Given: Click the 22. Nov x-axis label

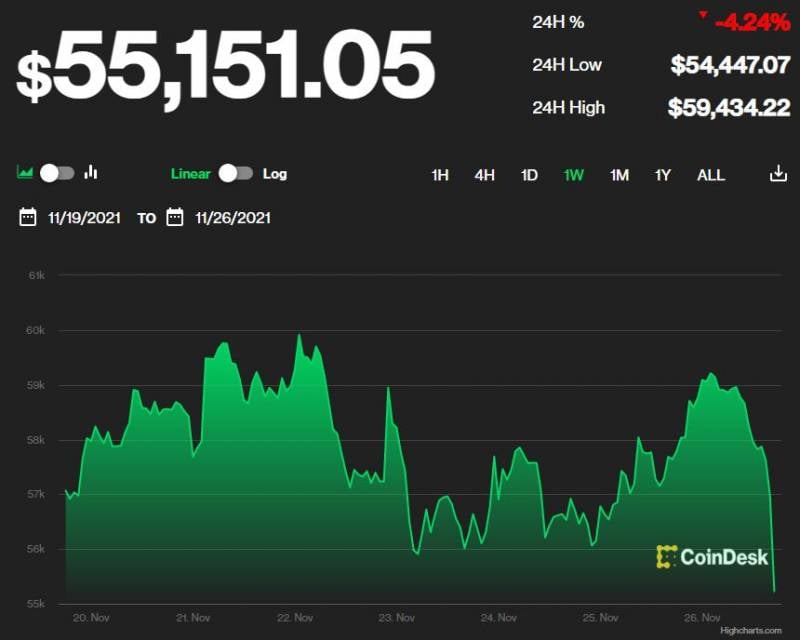Looking at the screenshot, I should click(295, 618).
